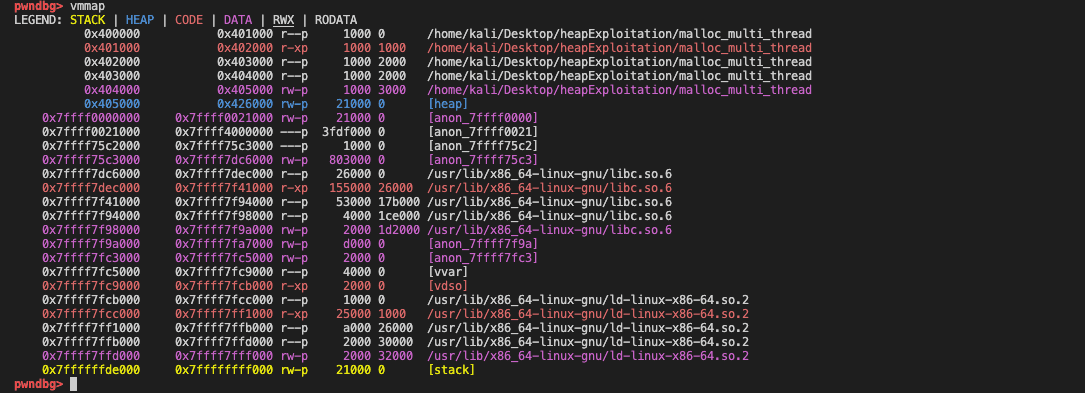
Task: Click the empty pwndbg prompt cursor
Action: 73,384
